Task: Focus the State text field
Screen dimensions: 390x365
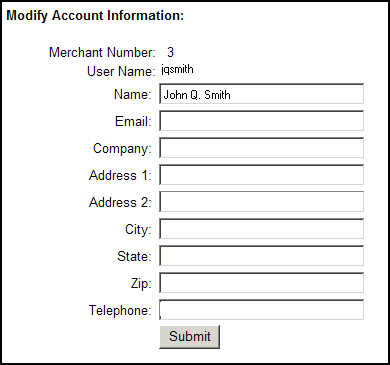Action: tap(261, 256)
